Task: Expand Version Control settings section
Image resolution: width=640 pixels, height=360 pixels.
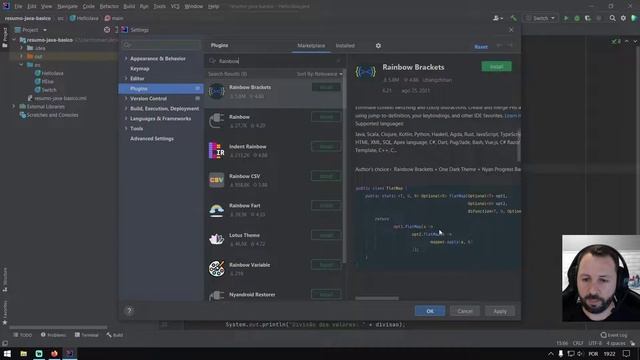Action: click(x=126, y=98)
